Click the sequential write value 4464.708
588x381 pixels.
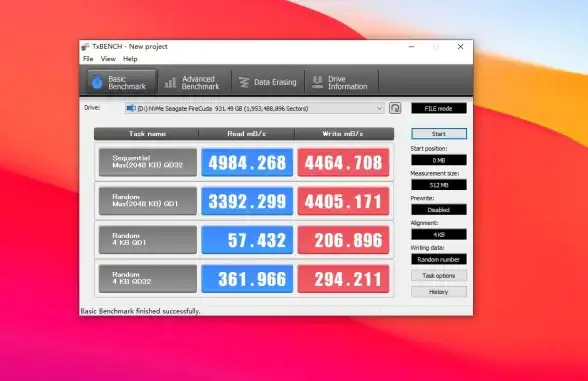(x=344, y=162)
